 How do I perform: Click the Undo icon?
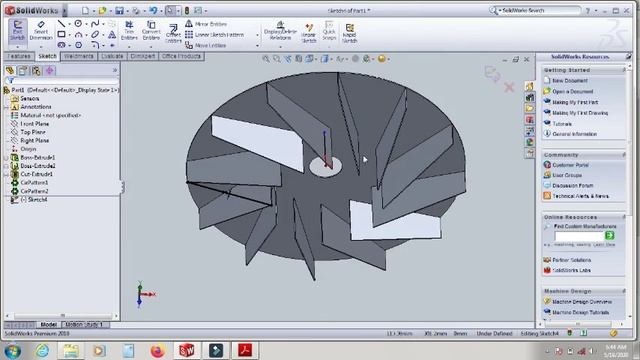tap(153, 10)
